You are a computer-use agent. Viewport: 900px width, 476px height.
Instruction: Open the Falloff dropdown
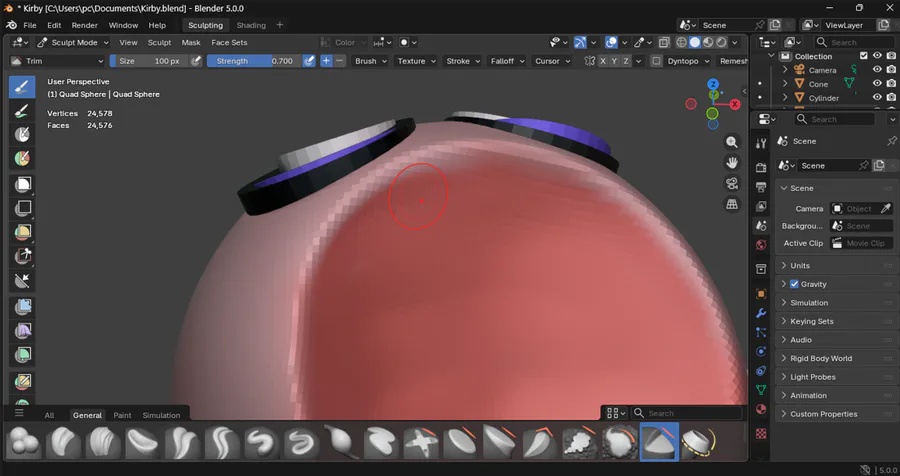pos(507,61)
